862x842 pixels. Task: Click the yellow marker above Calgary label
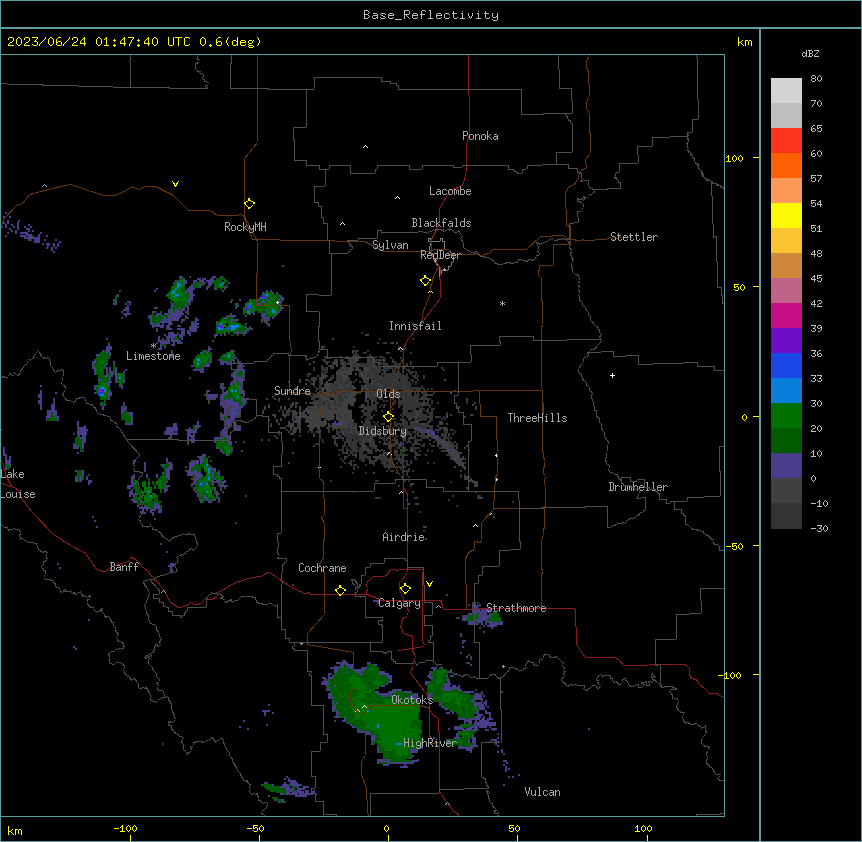(405, 589)
